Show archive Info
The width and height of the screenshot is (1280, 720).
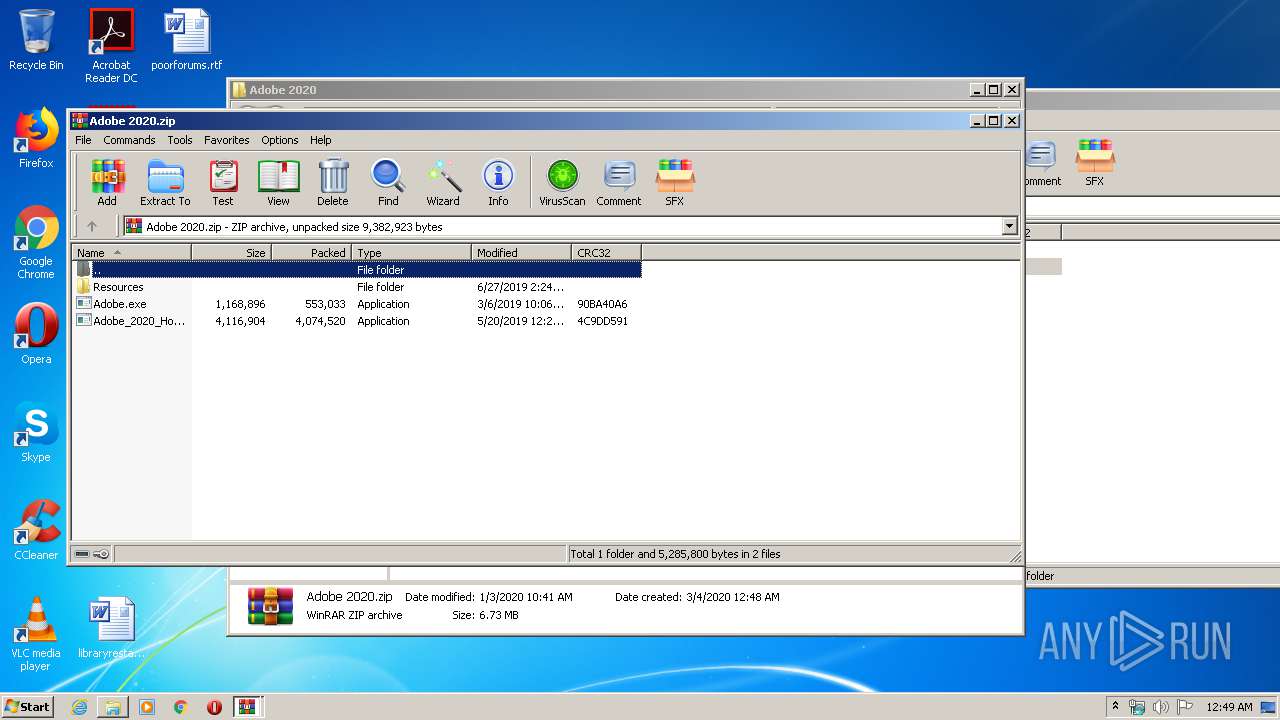[x=498, y=182]
